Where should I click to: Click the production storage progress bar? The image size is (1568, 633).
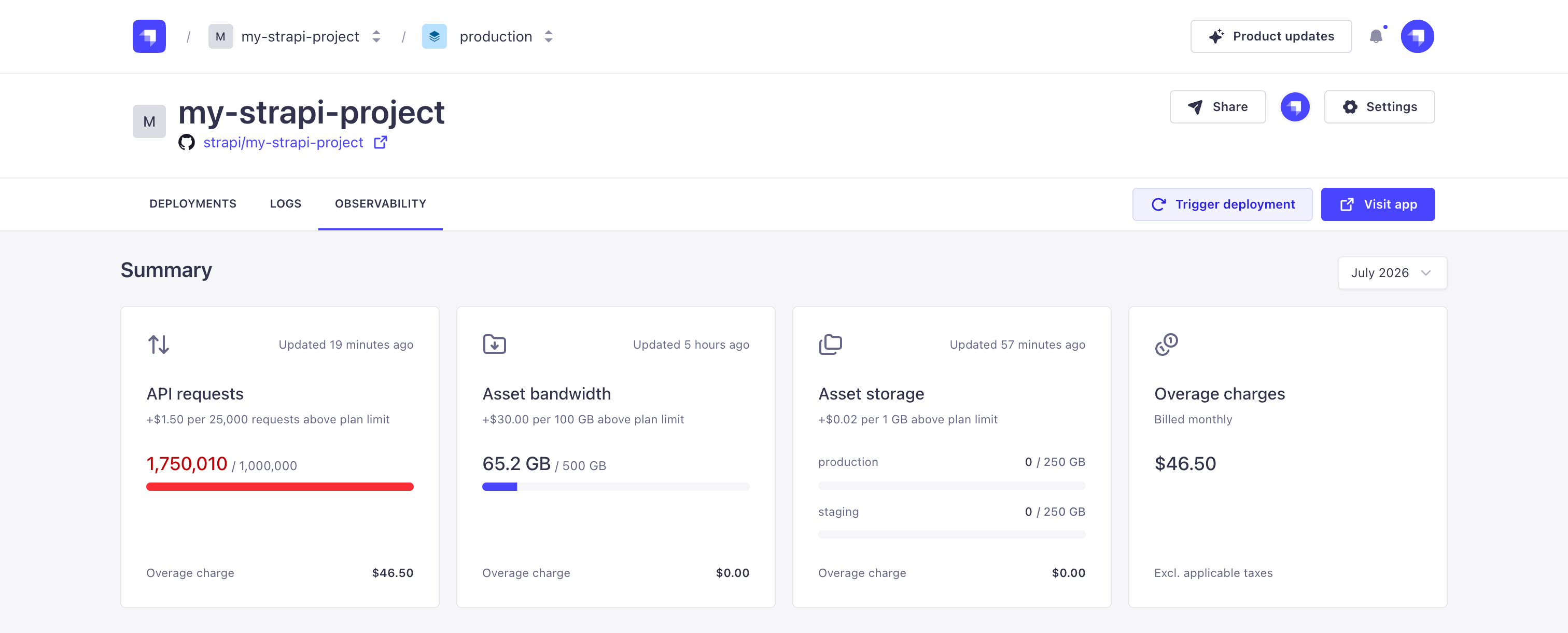pos(952,486)
